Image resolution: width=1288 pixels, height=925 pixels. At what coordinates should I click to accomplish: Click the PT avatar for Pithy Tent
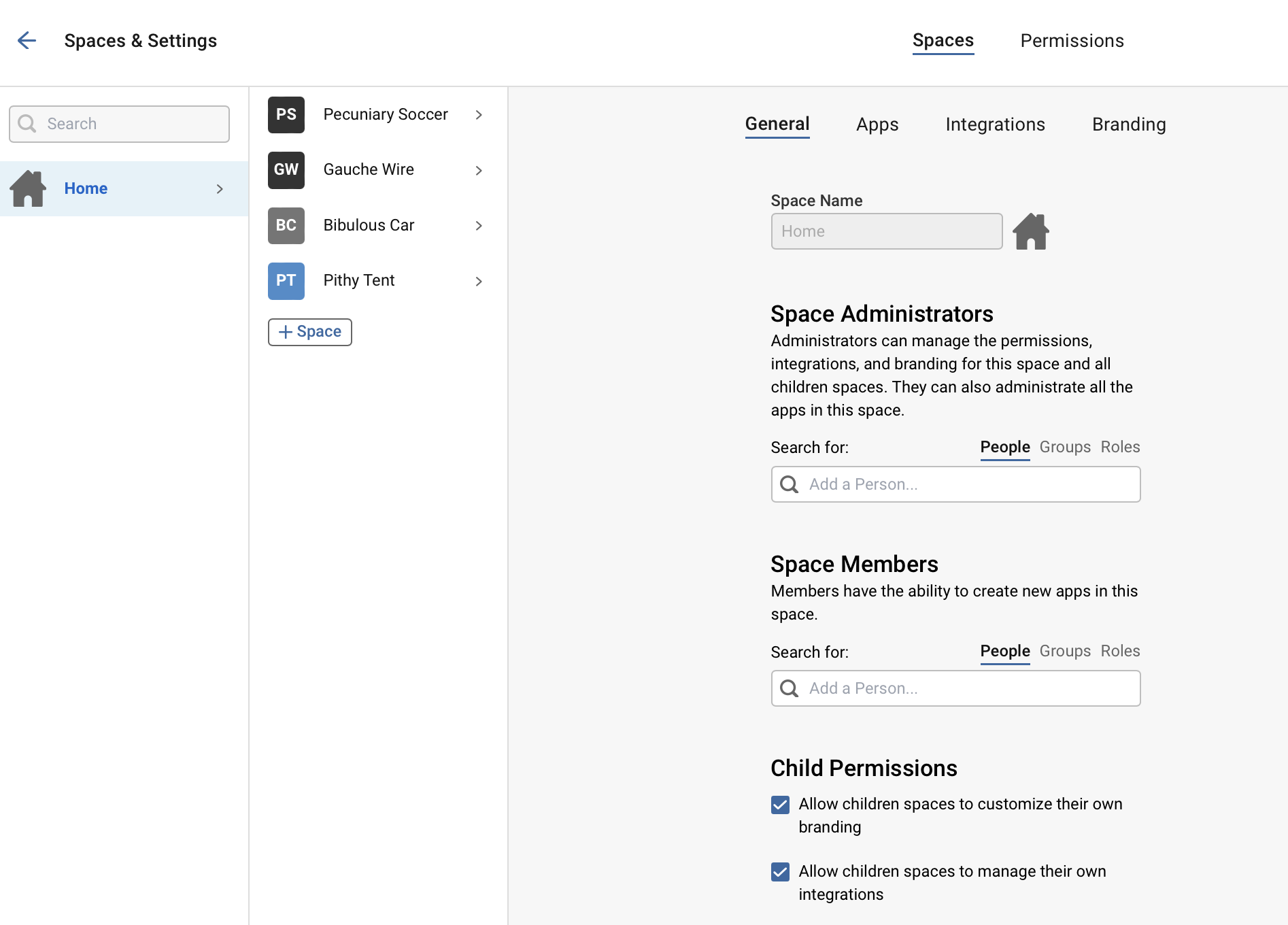click(x=286, y=281)
